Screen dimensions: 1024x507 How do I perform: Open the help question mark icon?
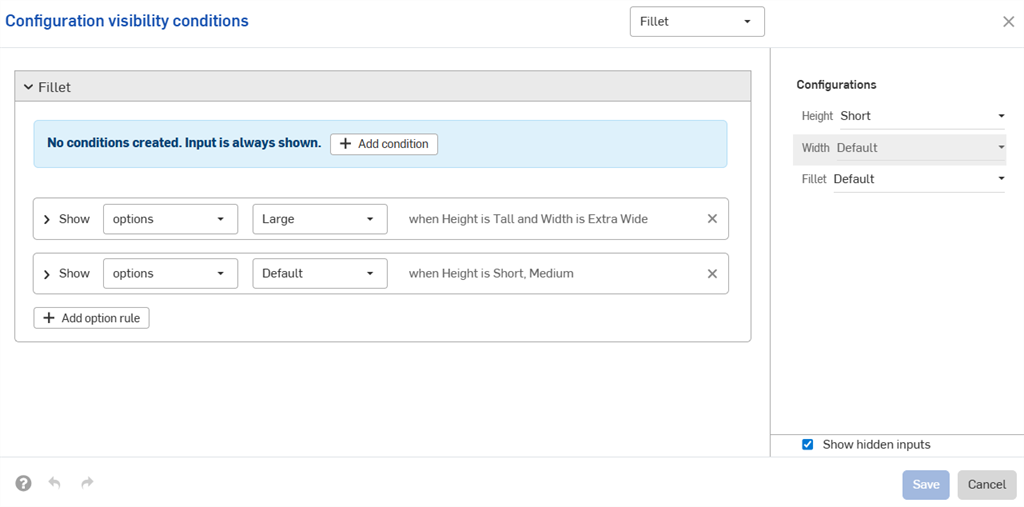pos(24,483)
